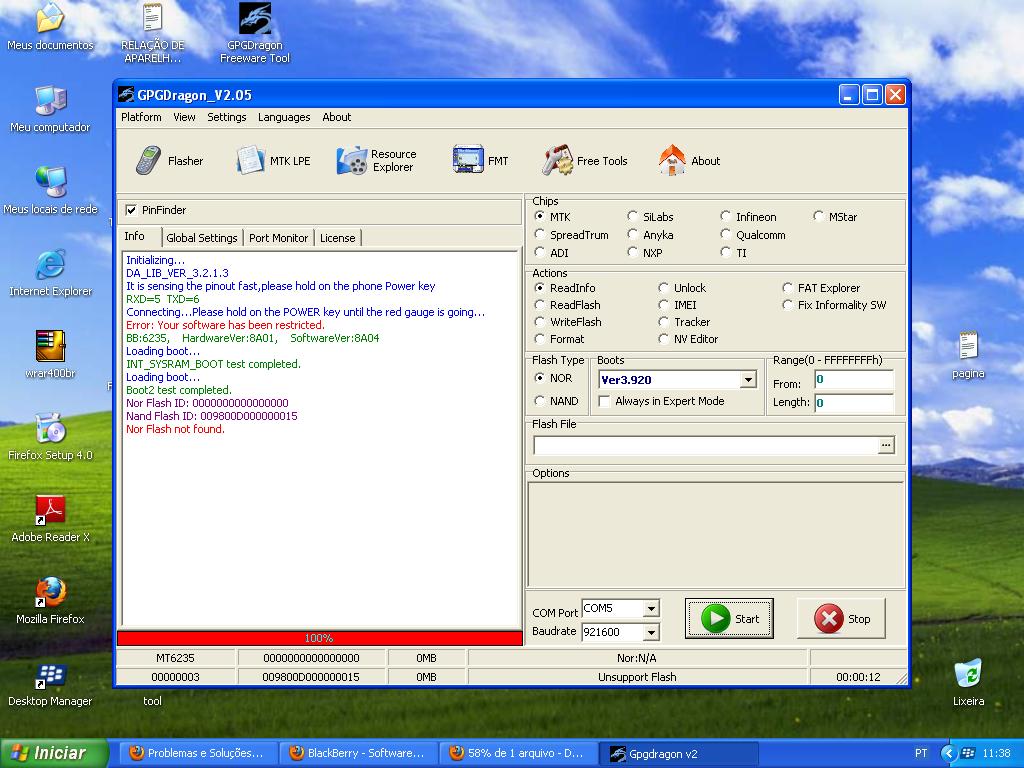The height and width of the screenshot is (768, 1024).
Task: Choose the ReadFlash action
Action: 539,305
